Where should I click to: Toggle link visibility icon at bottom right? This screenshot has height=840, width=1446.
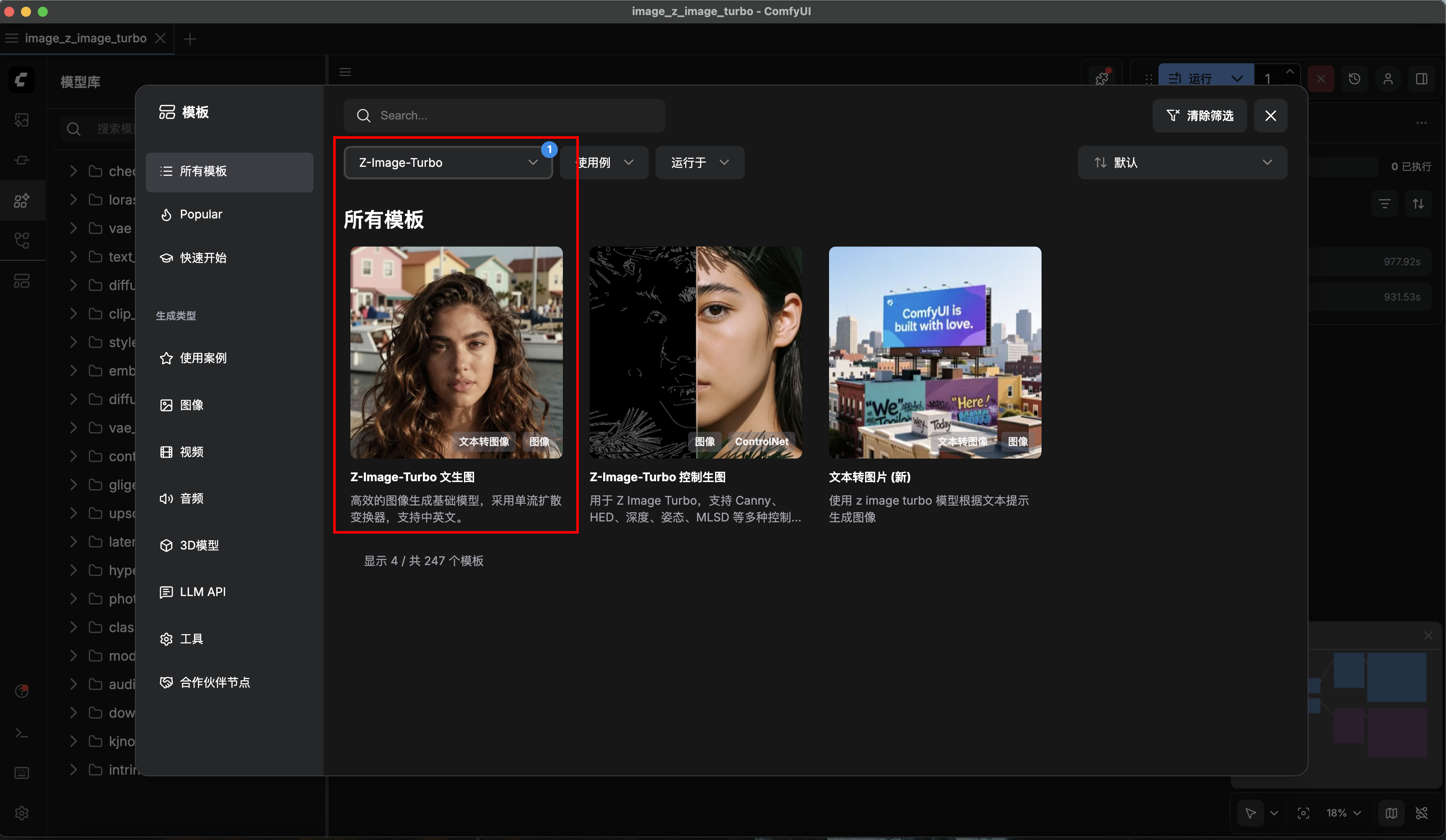1421,813
